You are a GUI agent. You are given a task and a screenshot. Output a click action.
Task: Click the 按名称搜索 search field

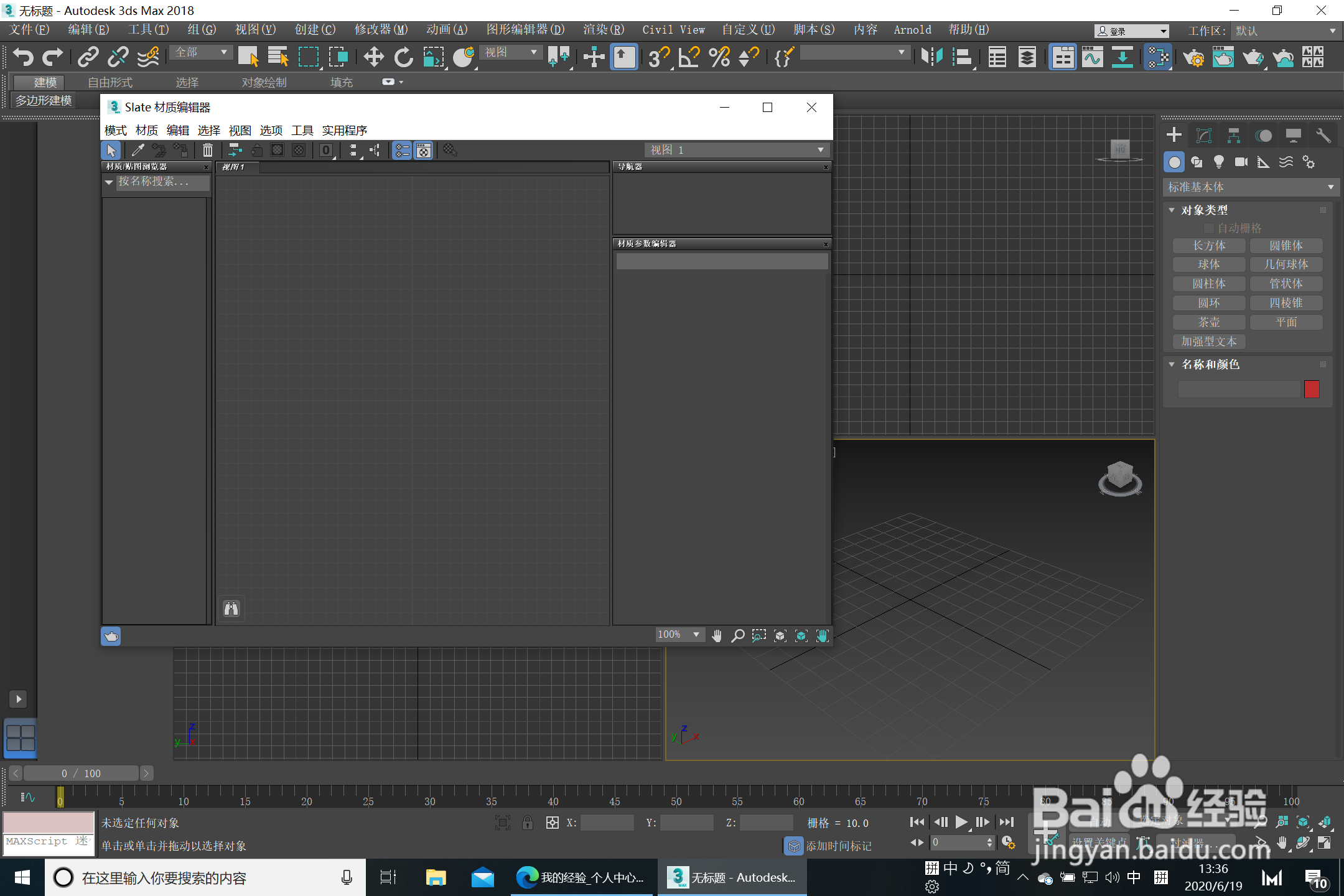162,182
